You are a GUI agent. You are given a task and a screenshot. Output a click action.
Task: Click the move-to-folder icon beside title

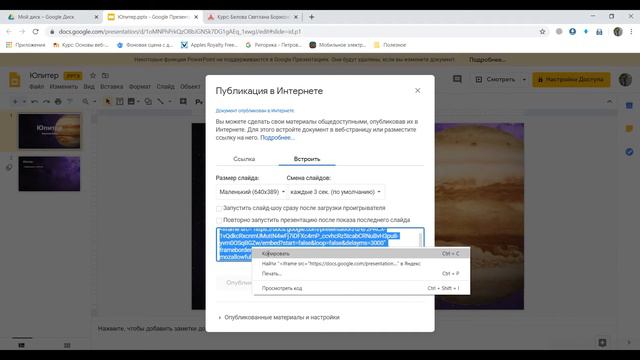point(105,76)
